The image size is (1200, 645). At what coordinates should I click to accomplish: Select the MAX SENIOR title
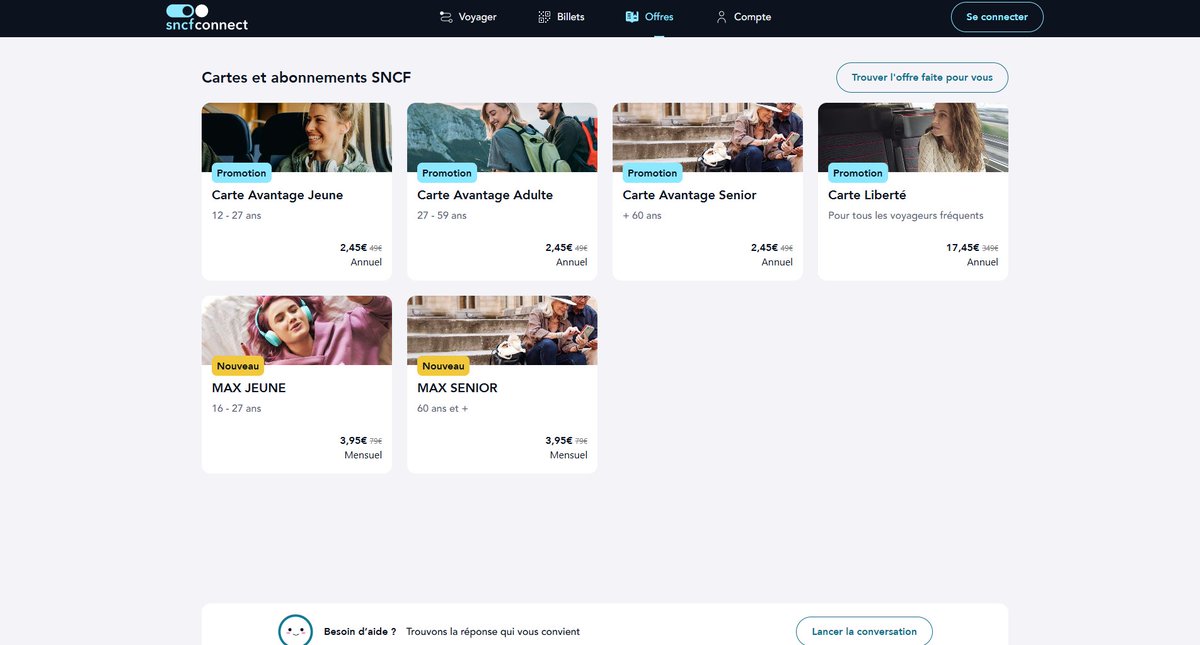(x=457, y=388)
